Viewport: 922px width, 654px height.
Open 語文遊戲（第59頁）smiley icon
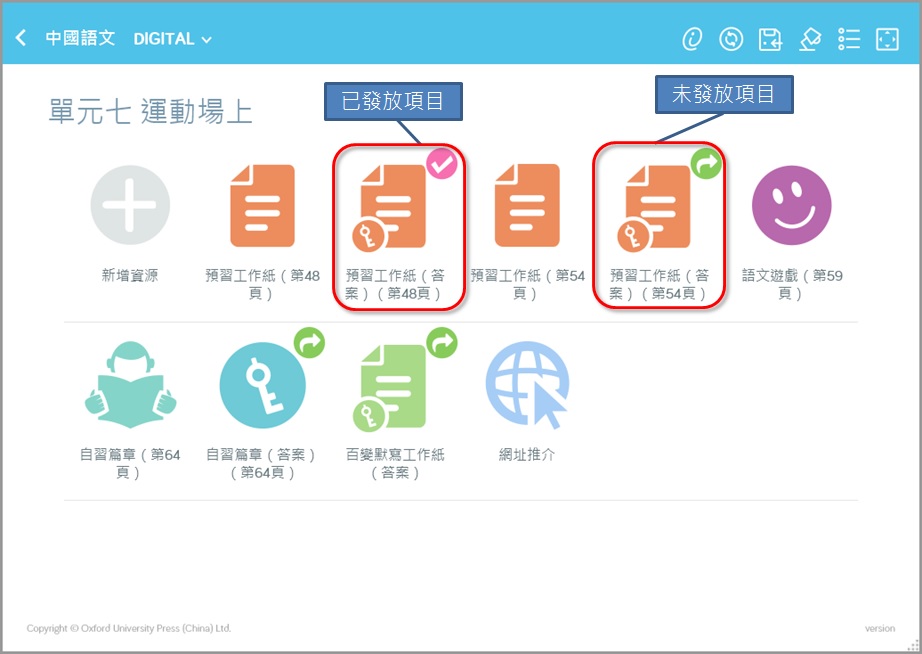point(791,205)
